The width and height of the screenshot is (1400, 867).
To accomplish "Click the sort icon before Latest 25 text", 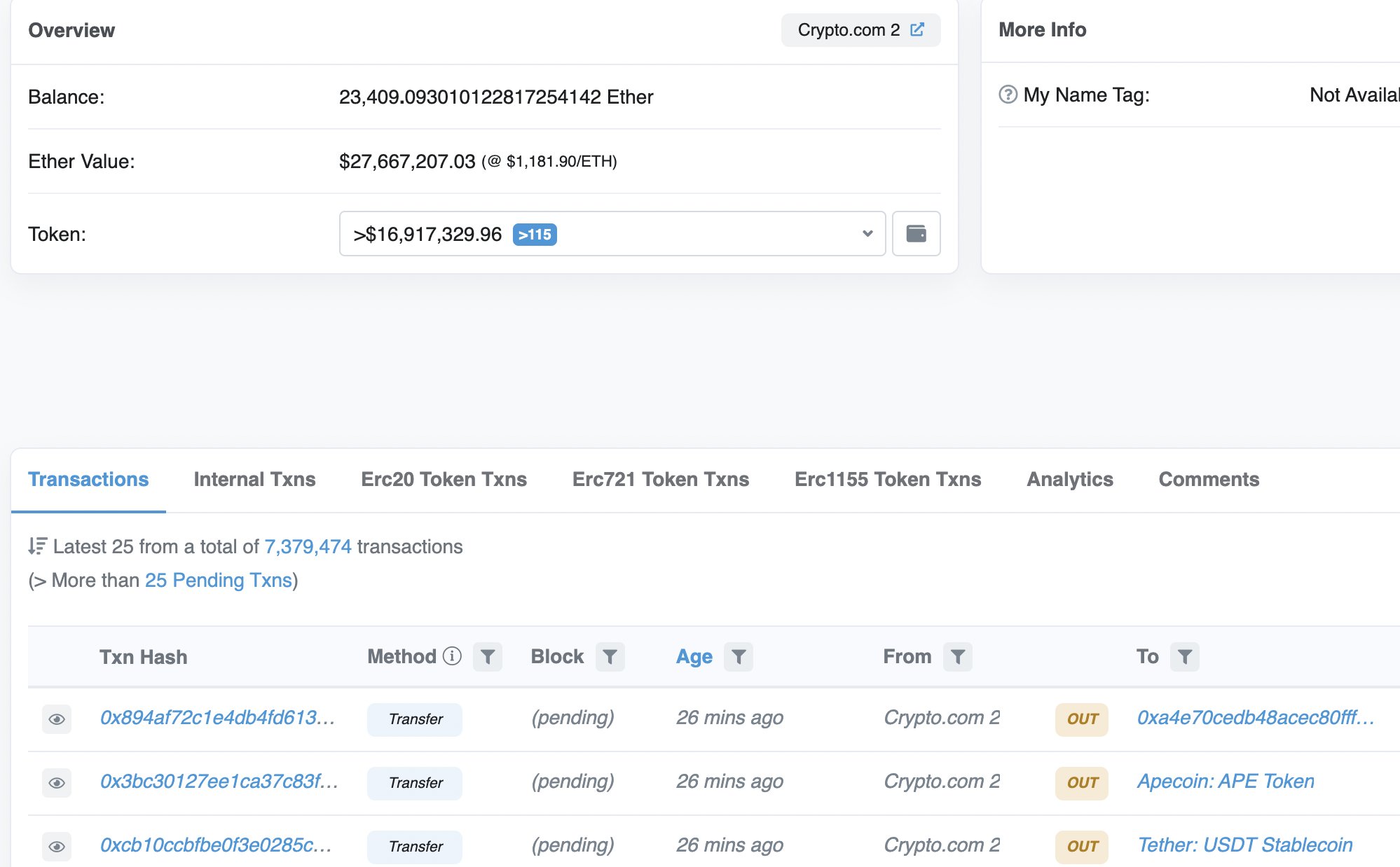I will (x=39, y=546).
